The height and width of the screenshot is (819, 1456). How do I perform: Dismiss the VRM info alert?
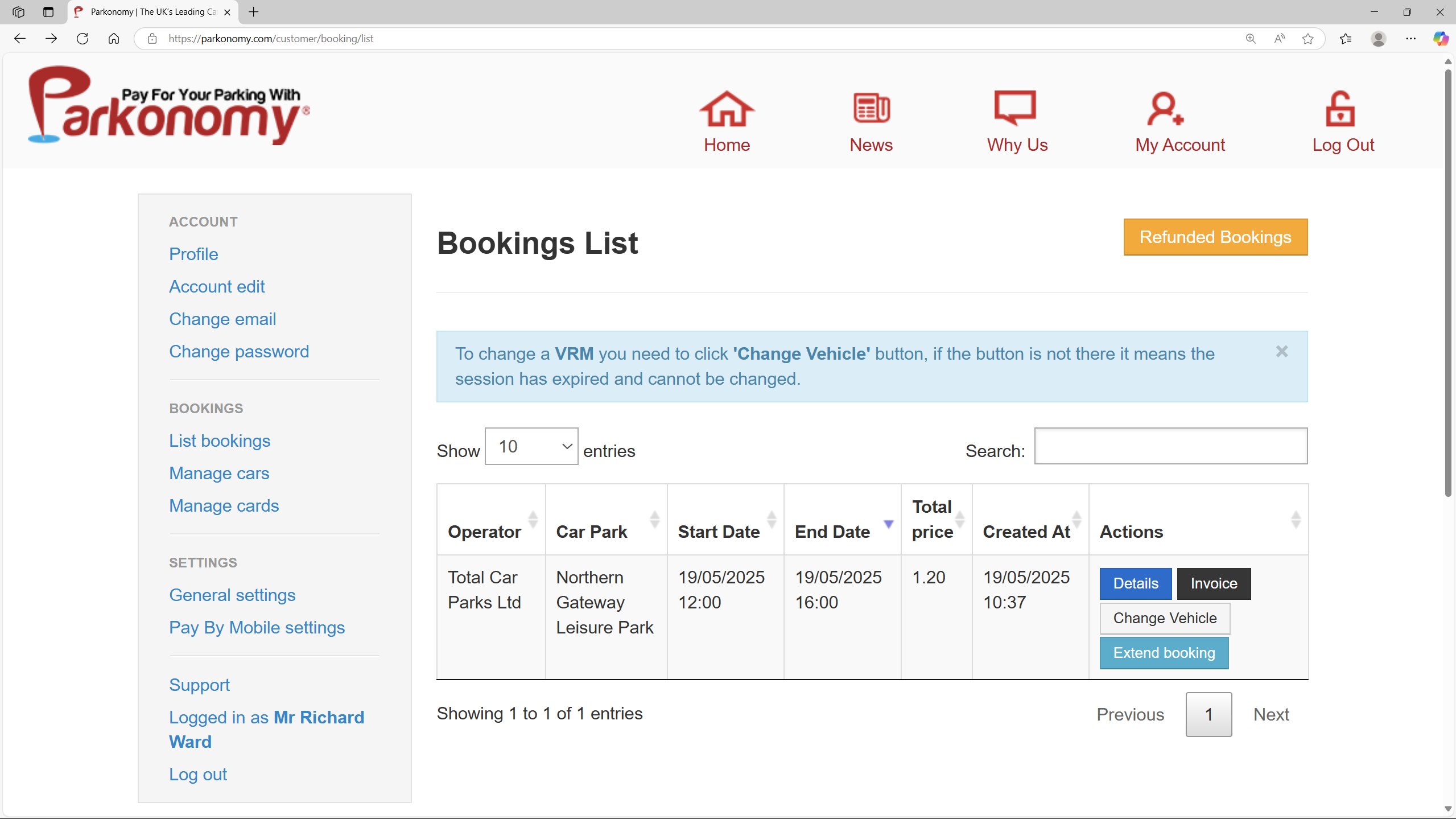click(x=1281, y=351)
